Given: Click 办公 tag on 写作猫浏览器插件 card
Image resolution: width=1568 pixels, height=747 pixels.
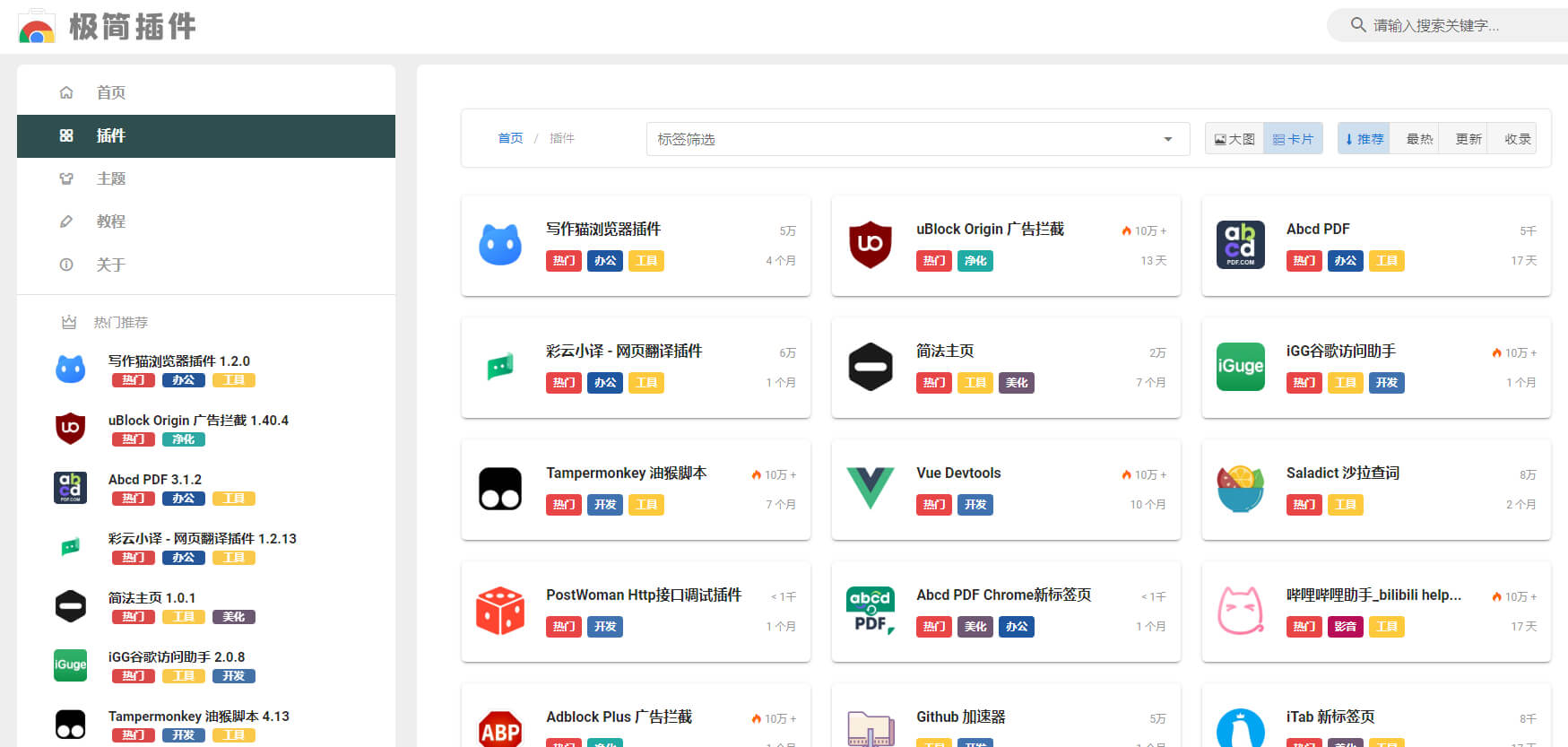Looking at the screenshot, I should pyautogui.click(x=605, y=261).
